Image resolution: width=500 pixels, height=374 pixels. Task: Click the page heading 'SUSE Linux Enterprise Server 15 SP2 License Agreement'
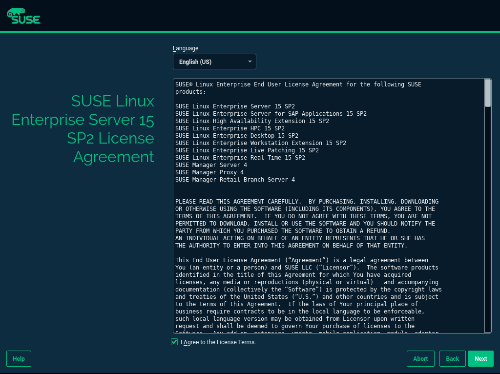[83, 129]
